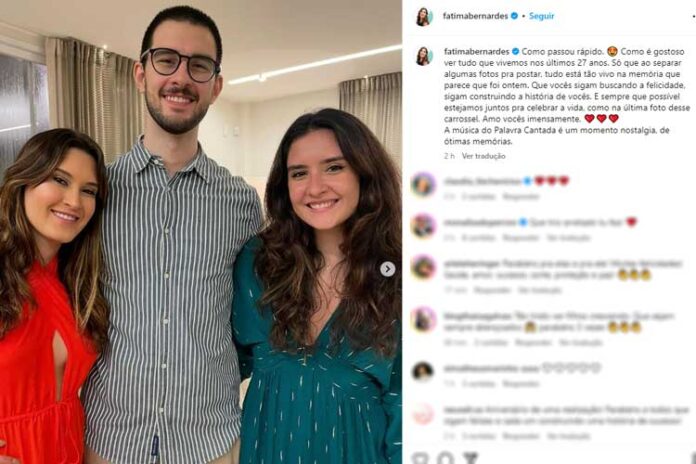Open caption author's small avatar
The height and width of the screenshot is (464, 696).
(424, 56)
